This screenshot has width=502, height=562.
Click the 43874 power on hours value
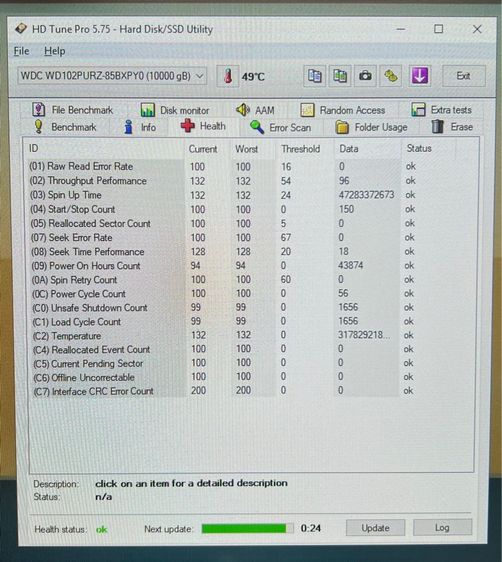point(350,265)
